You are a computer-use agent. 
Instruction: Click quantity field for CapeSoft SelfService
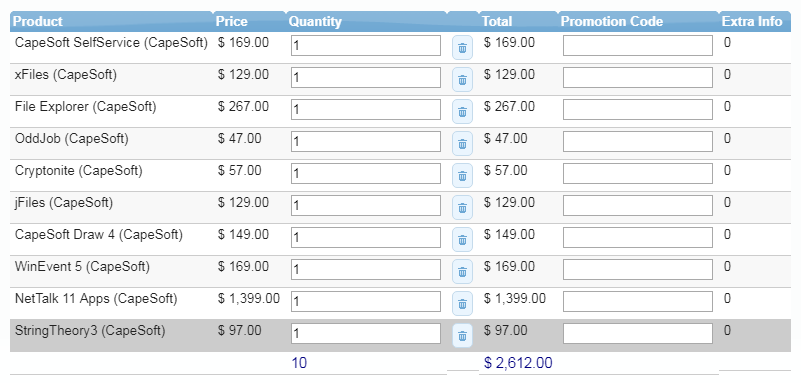click(366, 45)
